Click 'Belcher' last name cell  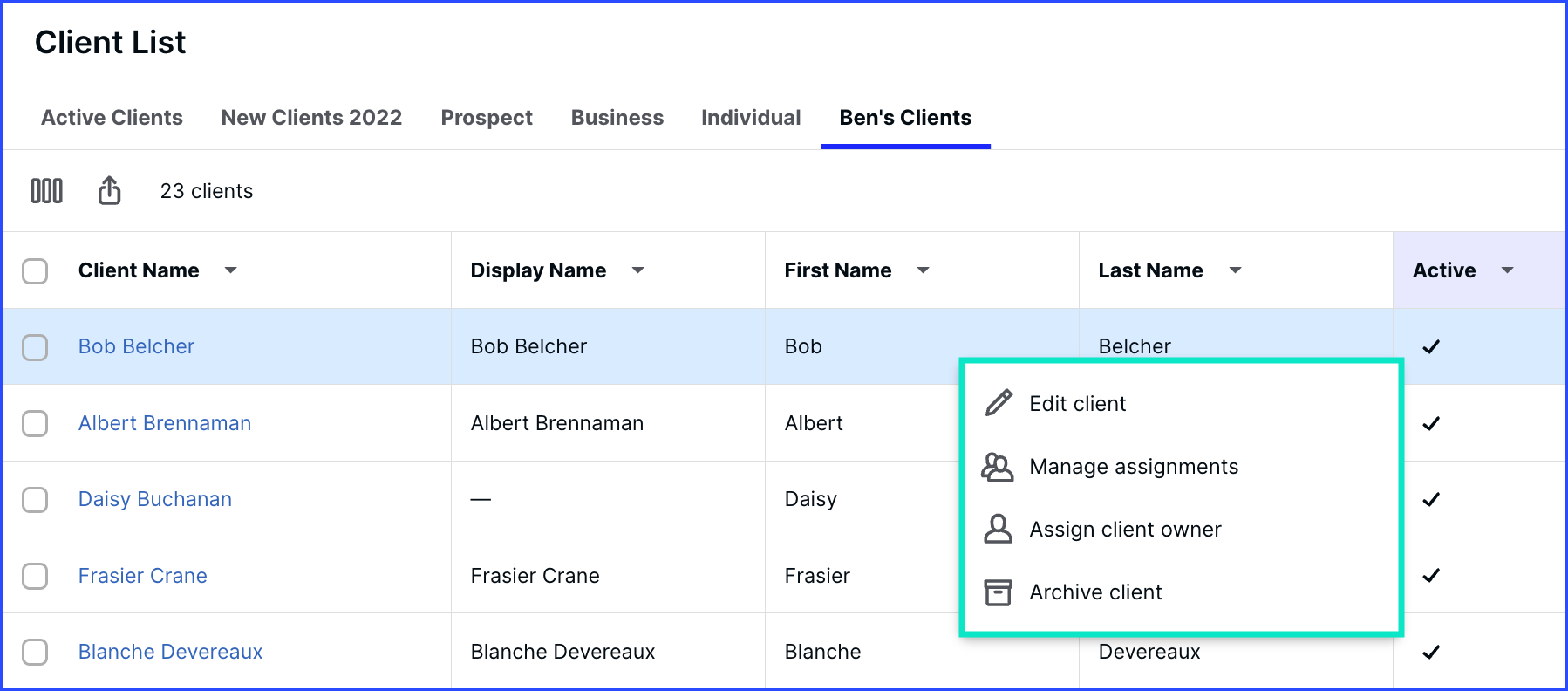pyautogui.click(x=1135, y=346)
